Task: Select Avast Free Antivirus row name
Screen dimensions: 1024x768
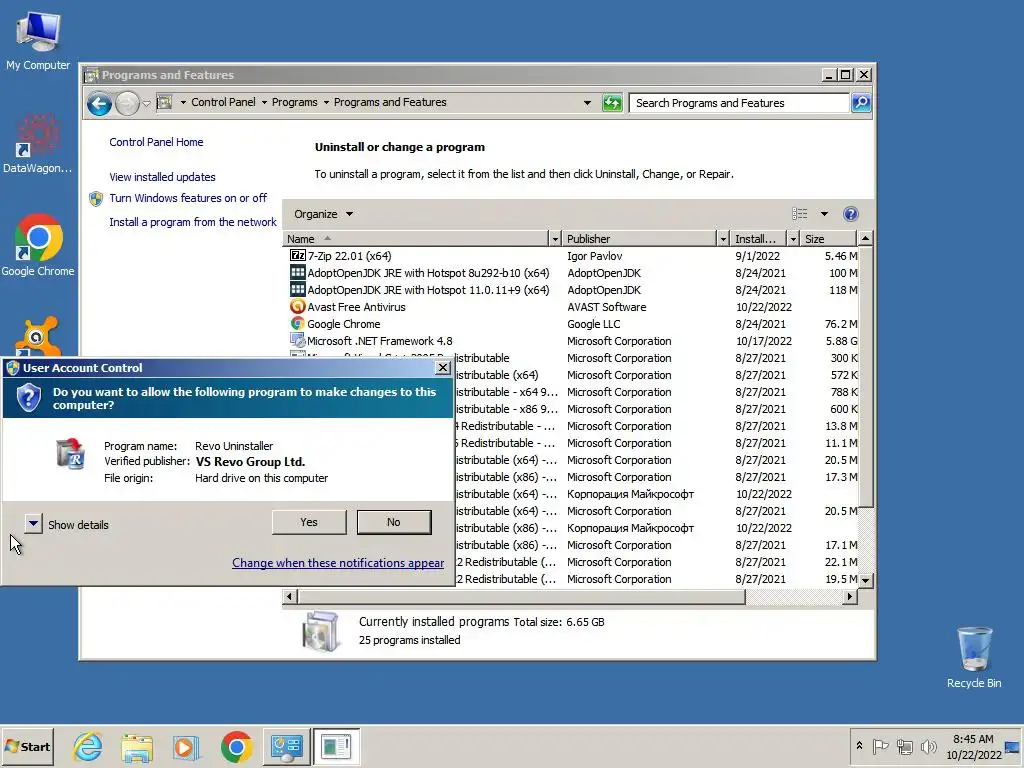Action: click(x=357, y=307)
